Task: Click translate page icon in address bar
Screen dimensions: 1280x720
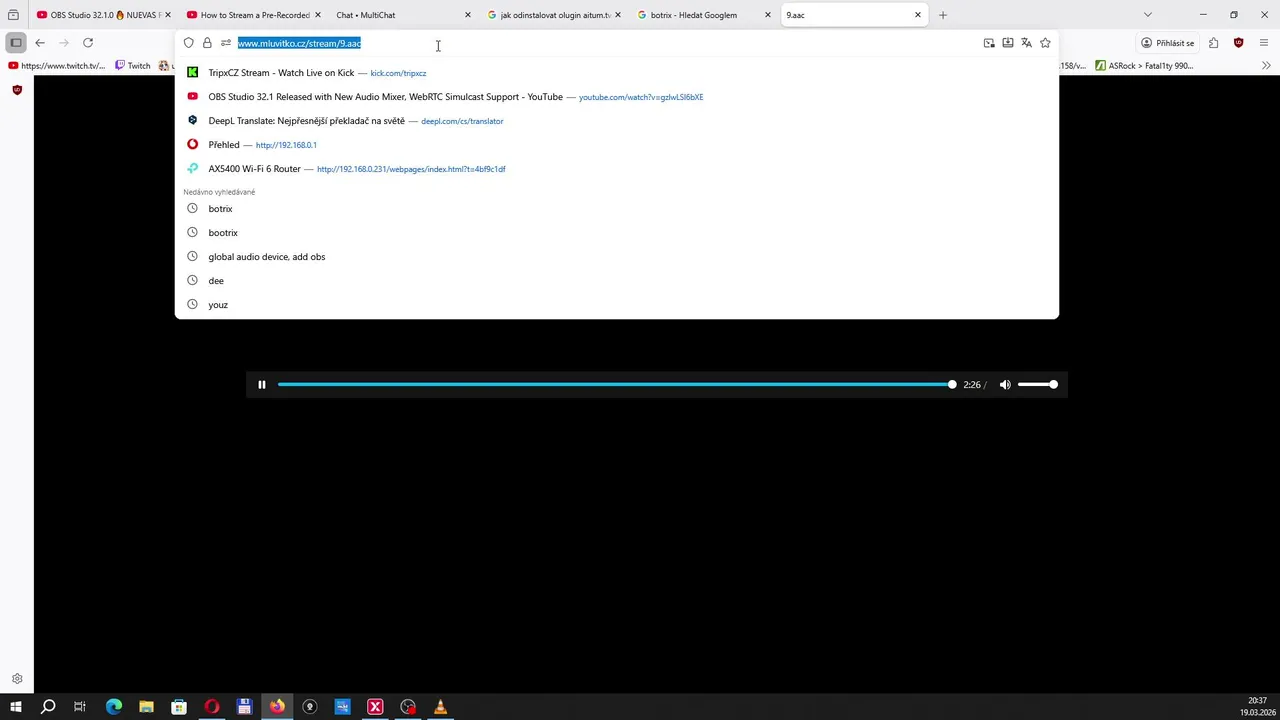Action: [1026, 43]
